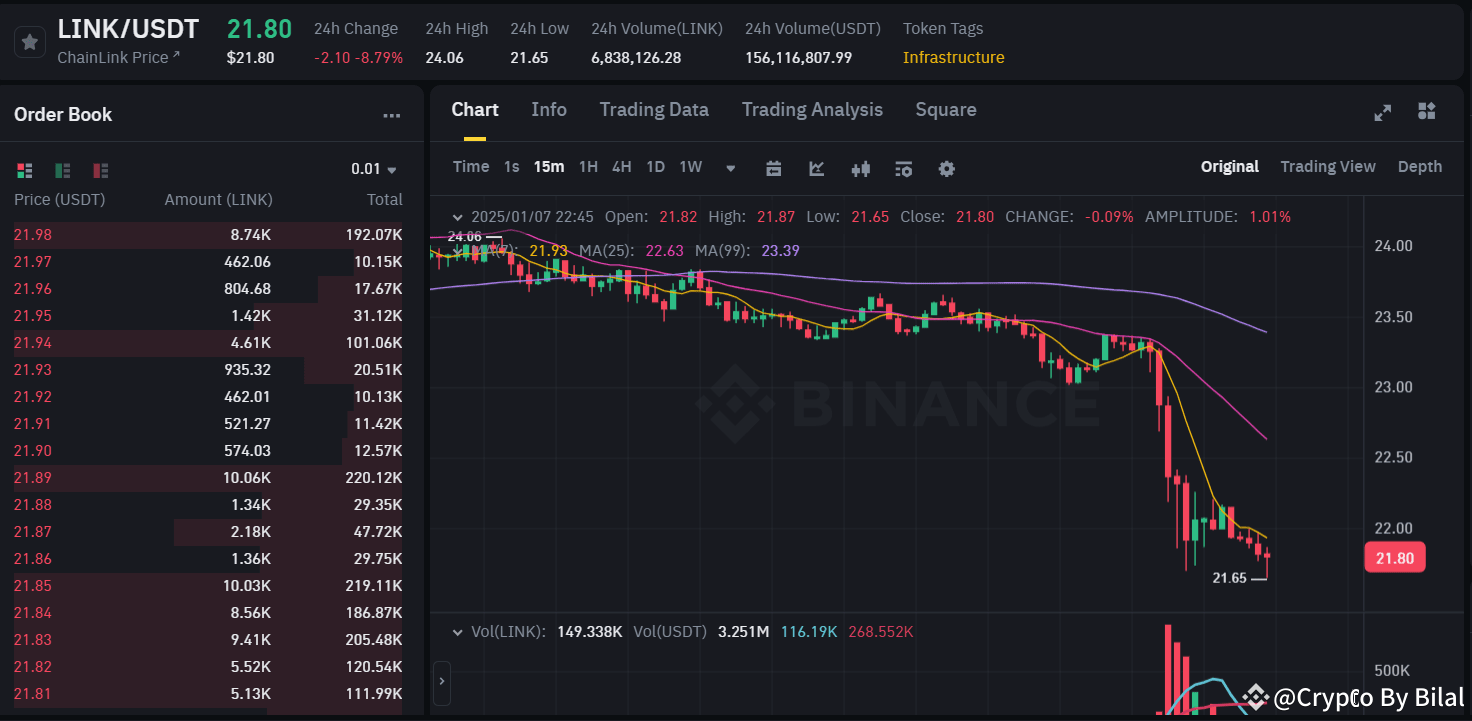Viewport: 1472px width, 721px height.
Task: Click the external-link arrow beside ChainLink Price
Action: coord(177,55)
